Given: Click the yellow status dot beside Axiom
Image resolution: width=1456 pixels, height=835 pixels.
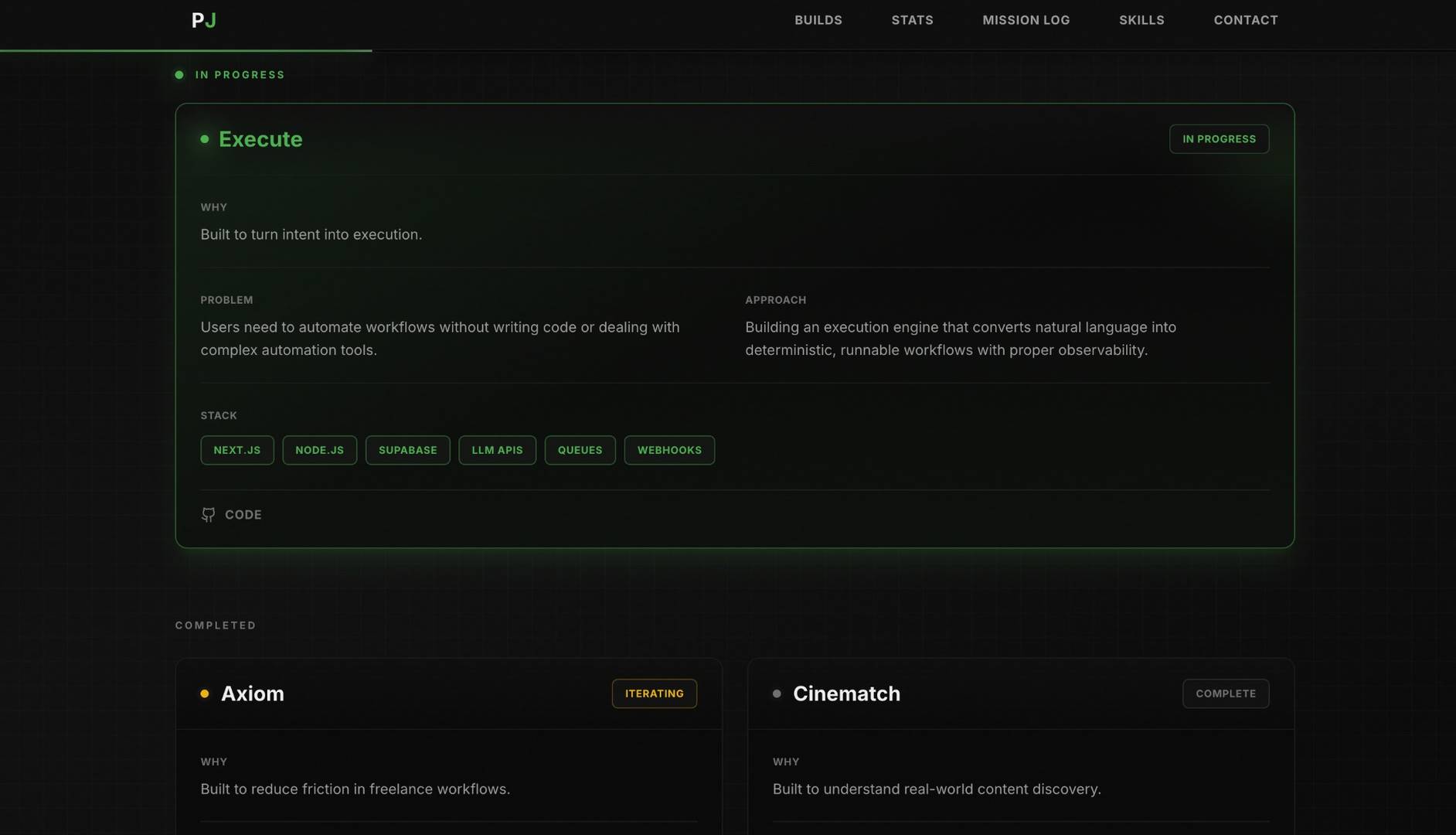Looking at the screenshot, I should (204, 694).
